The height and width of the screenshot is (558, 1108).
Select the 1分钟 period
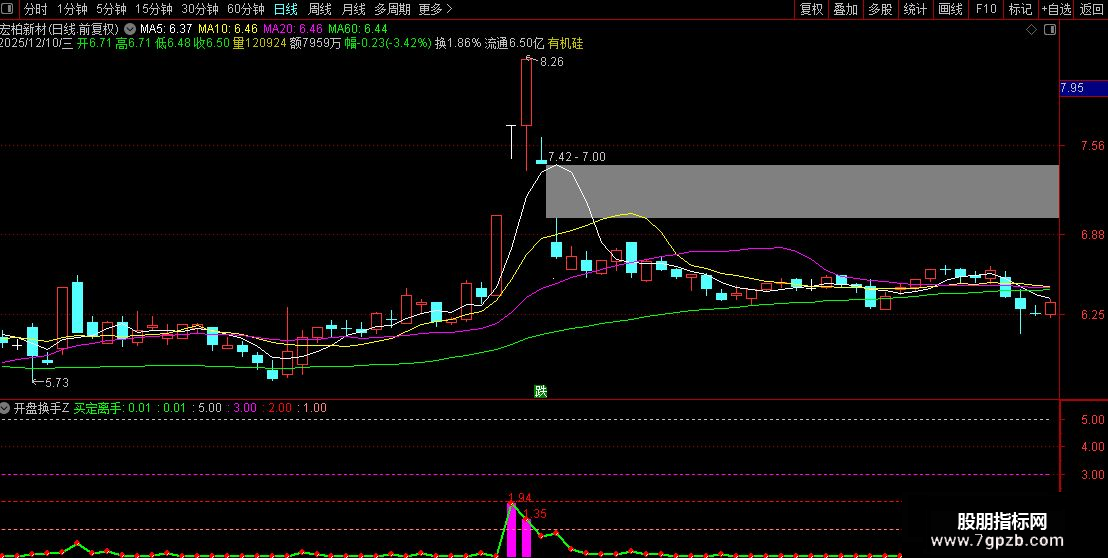point(72,9)
